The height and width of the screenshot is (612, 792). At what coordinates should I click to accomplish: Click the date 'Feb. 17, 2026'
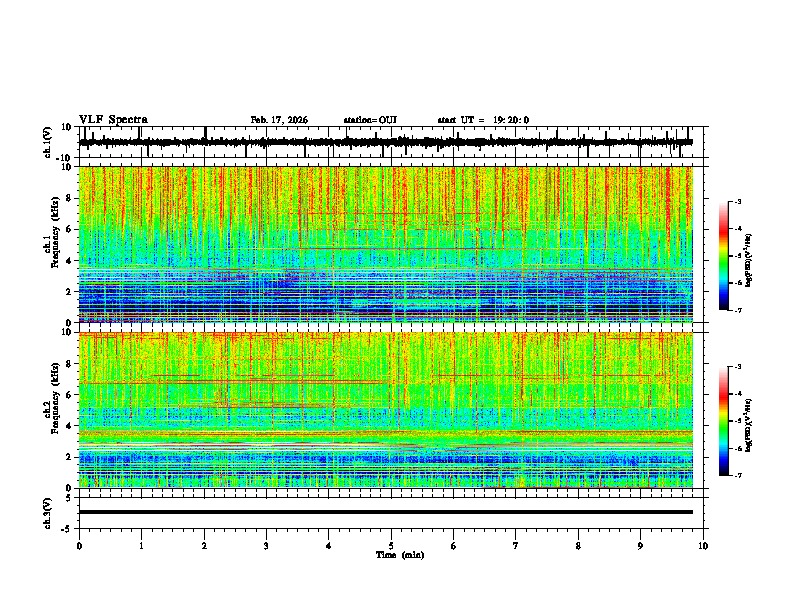[279, 120]
